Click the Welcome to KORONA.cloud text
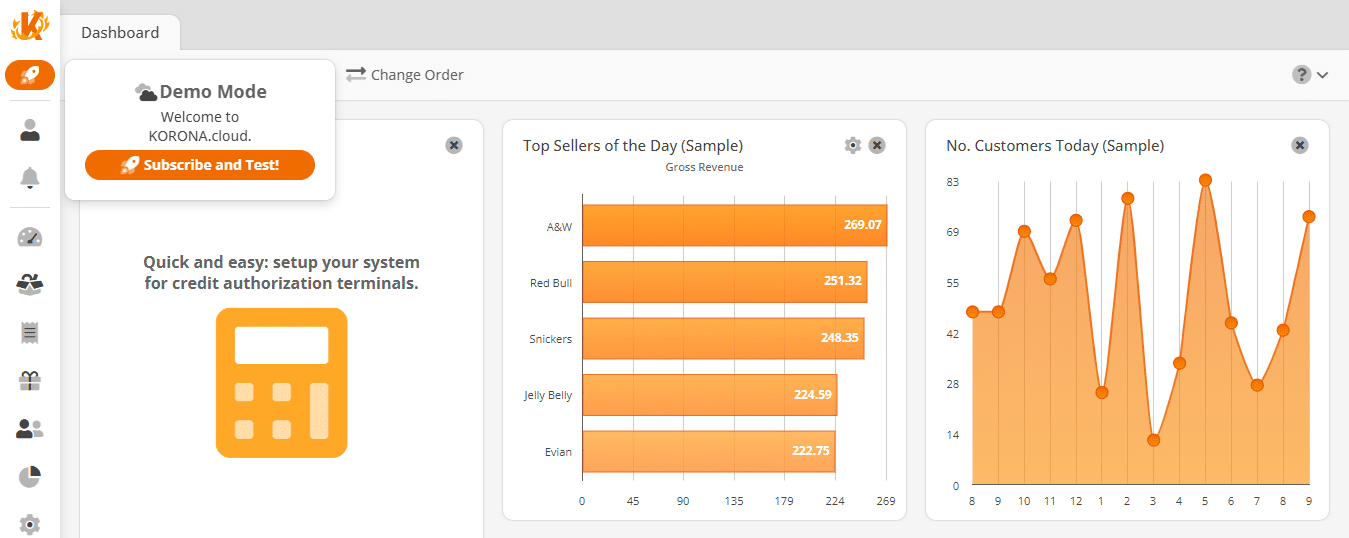The height and width of the screenshot is (538, 1349). 200,126
